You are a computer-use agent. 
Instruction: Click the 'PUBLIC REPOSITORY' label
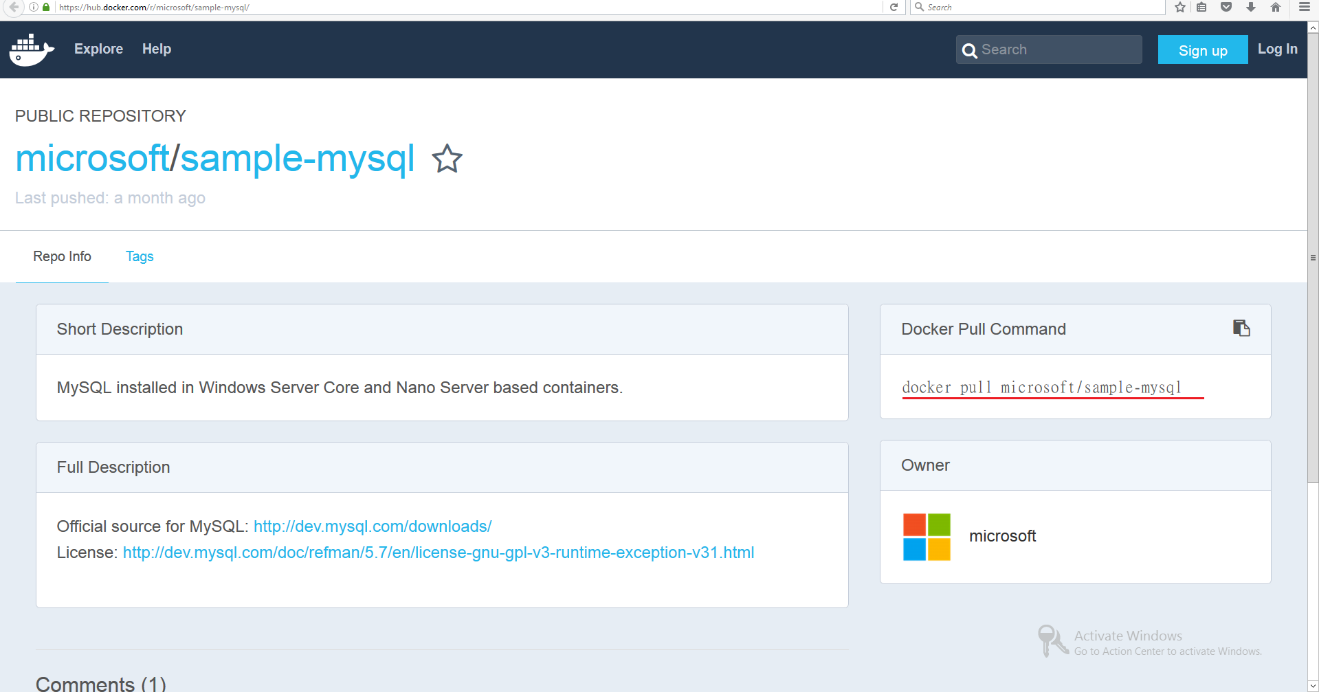tap(100, 116)
